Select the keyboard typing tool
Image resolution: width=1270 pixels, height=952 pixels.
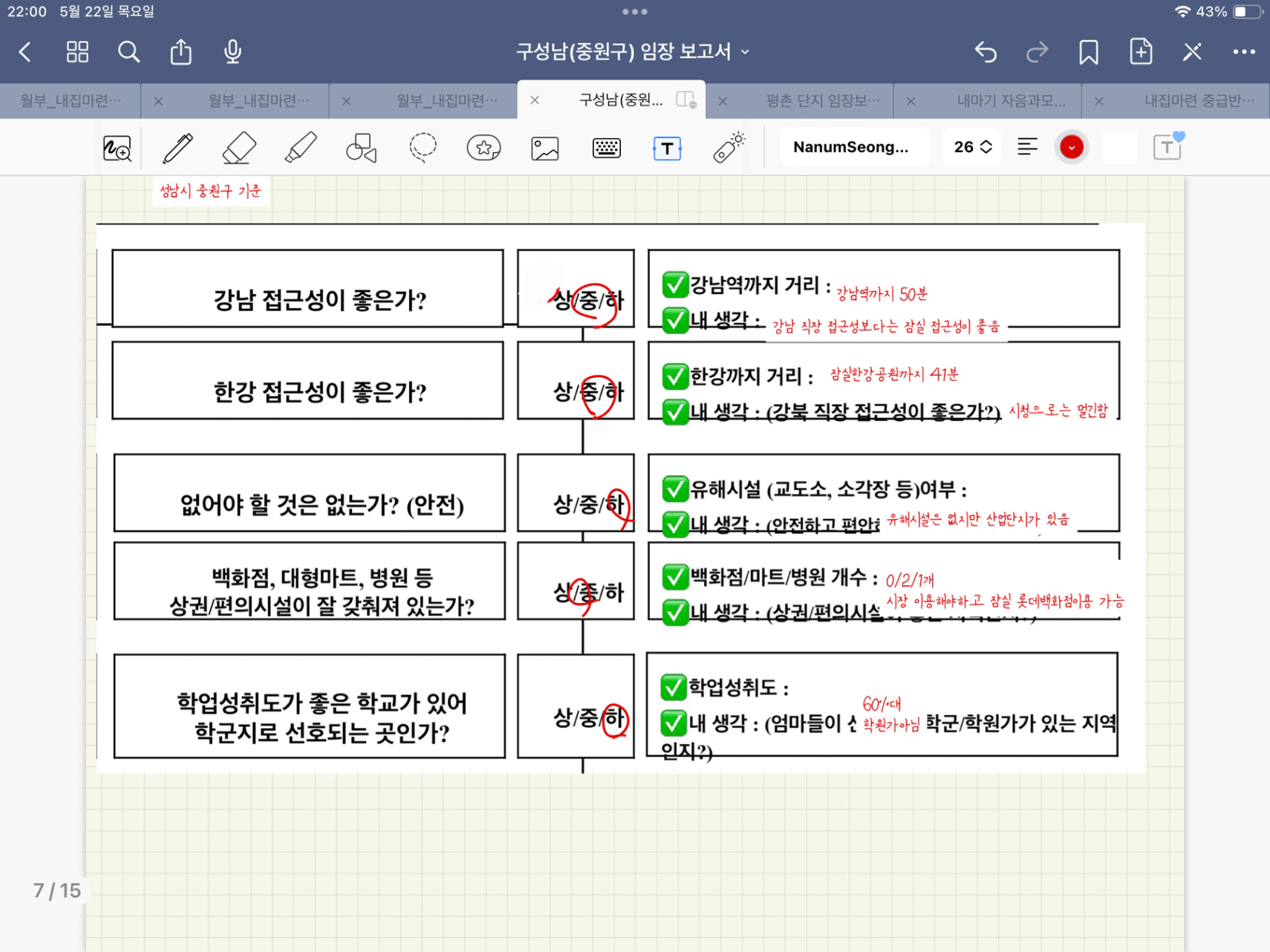[x=607, y=148]
